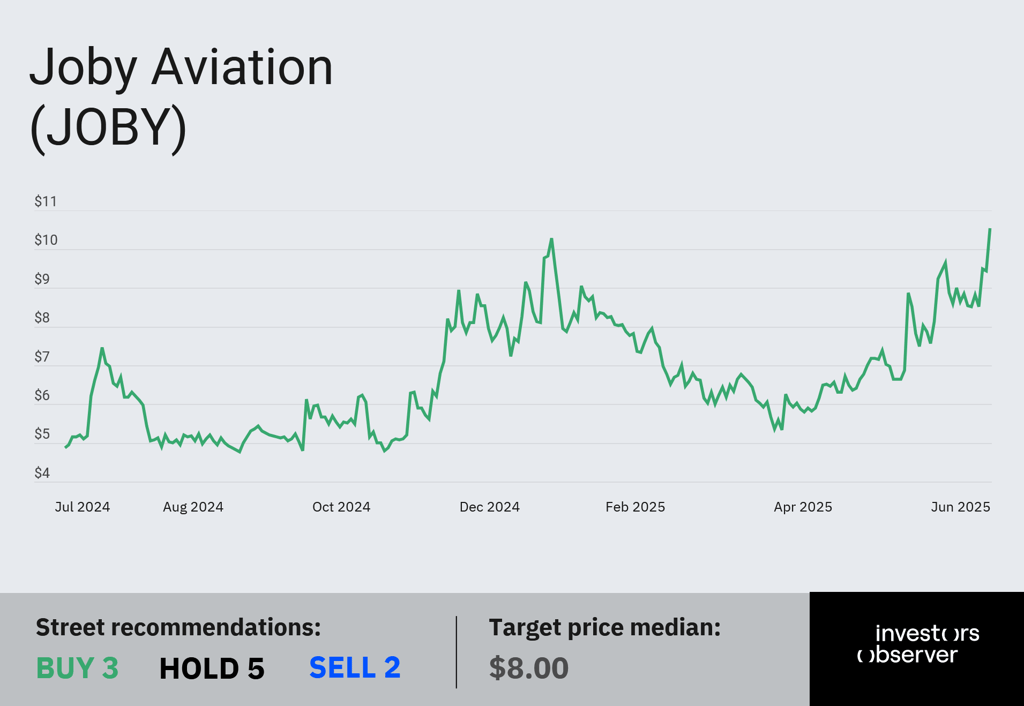Select the Joby Aviation (JOBY) title

(x=181, y=96)
